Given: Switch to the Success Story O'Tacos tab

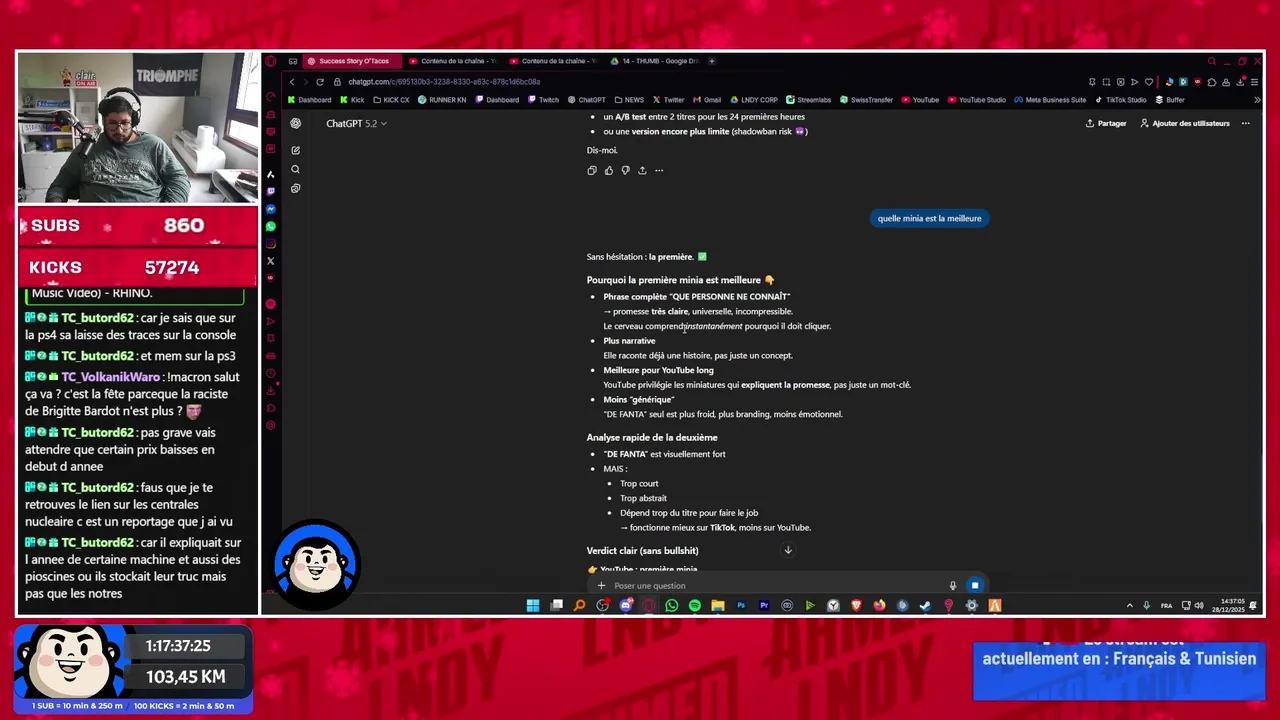Looking at the screenshot, I should point(352,61).
